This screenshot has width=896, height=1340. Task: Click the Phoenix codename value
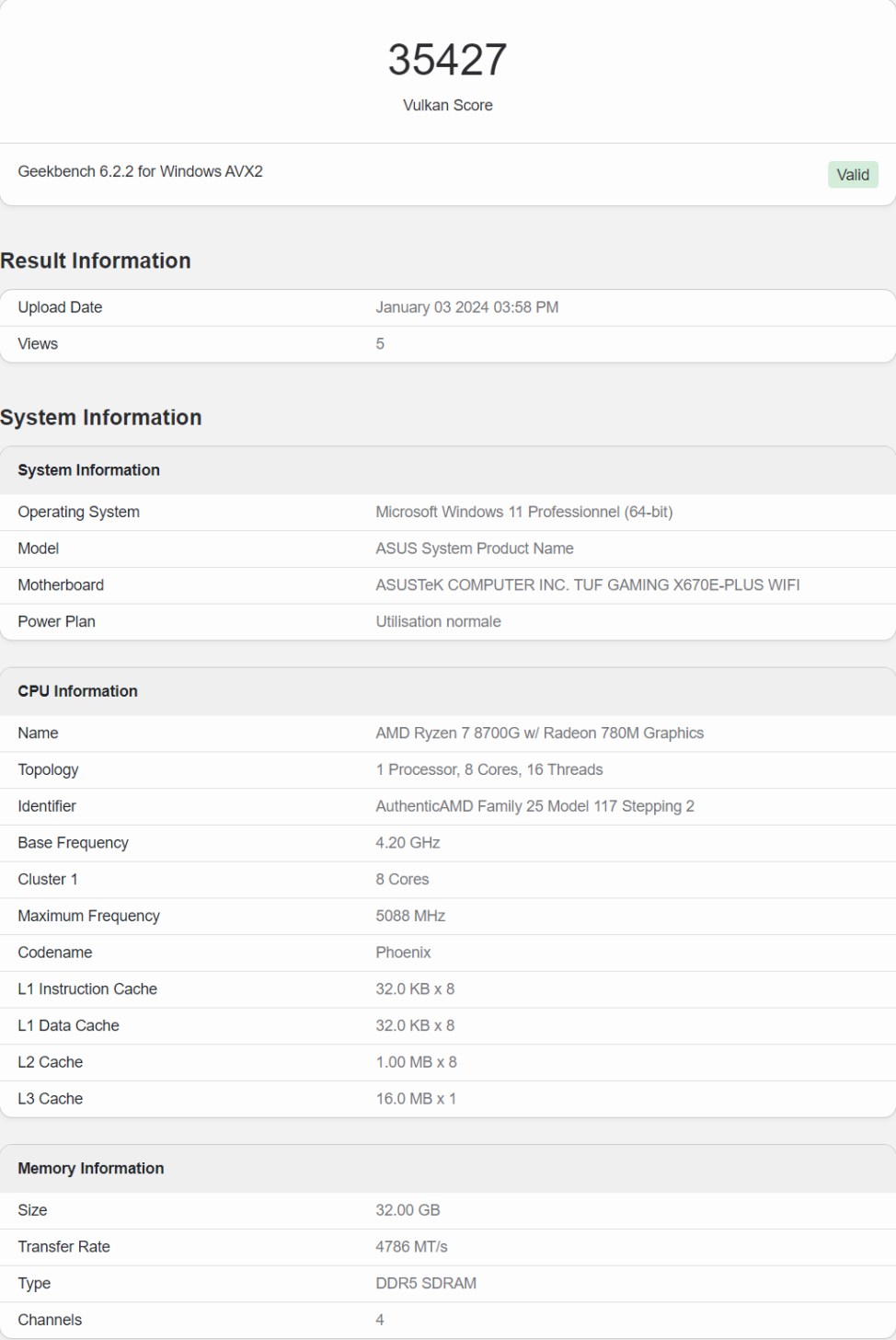point(403,953)
